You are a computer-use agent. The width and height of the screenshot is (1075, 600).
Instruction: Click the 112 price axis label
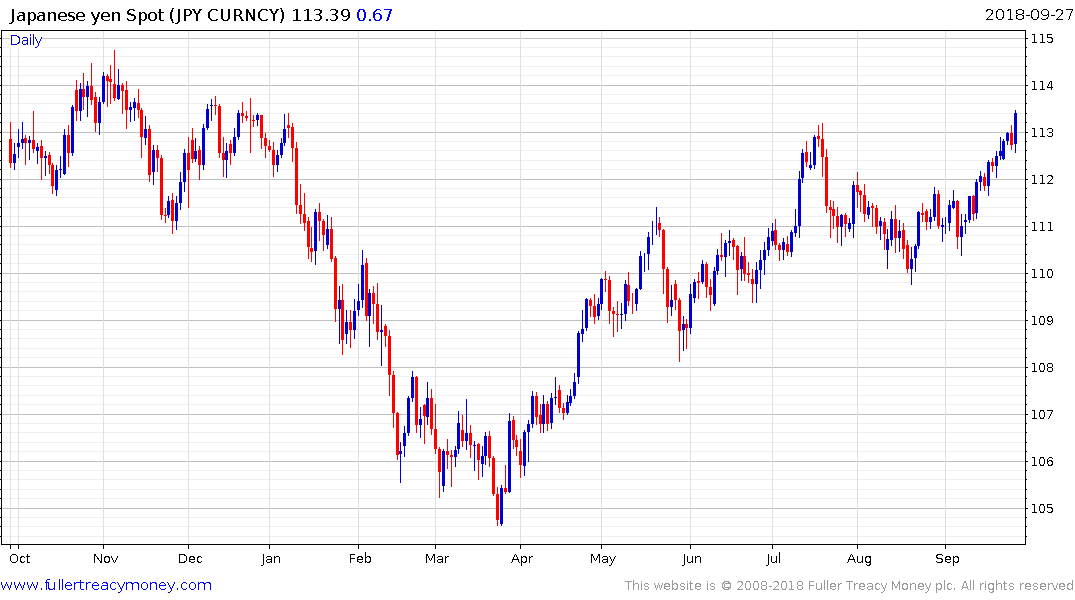[x=1042, y=180]
